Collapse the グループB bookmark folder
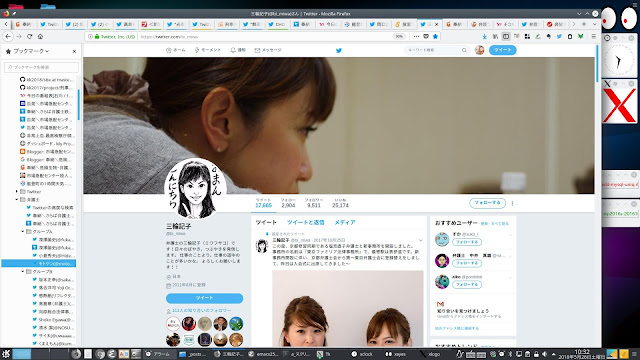 (23, 271)
